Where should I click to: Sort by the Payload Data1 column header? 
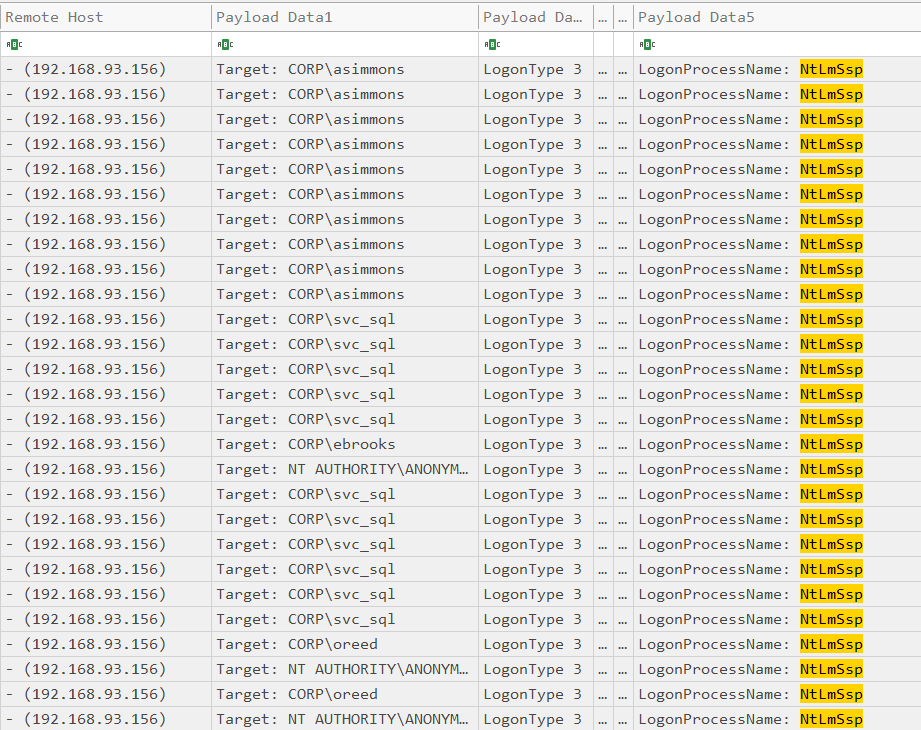click(345, 17)
